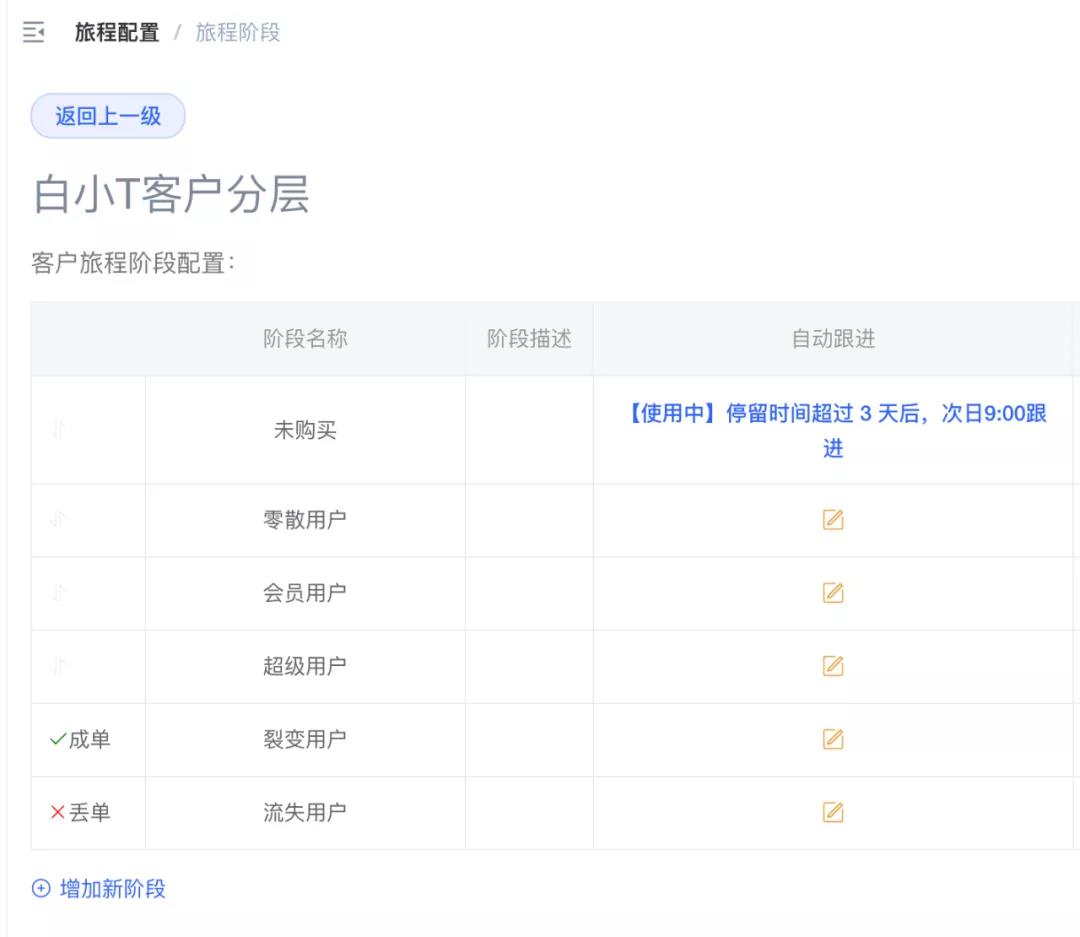This screenshot has width=1080, height=937.
Task: Collapse the sidebar with the menu fold icon
Action: pyautogui.click(x=34, y=33)
